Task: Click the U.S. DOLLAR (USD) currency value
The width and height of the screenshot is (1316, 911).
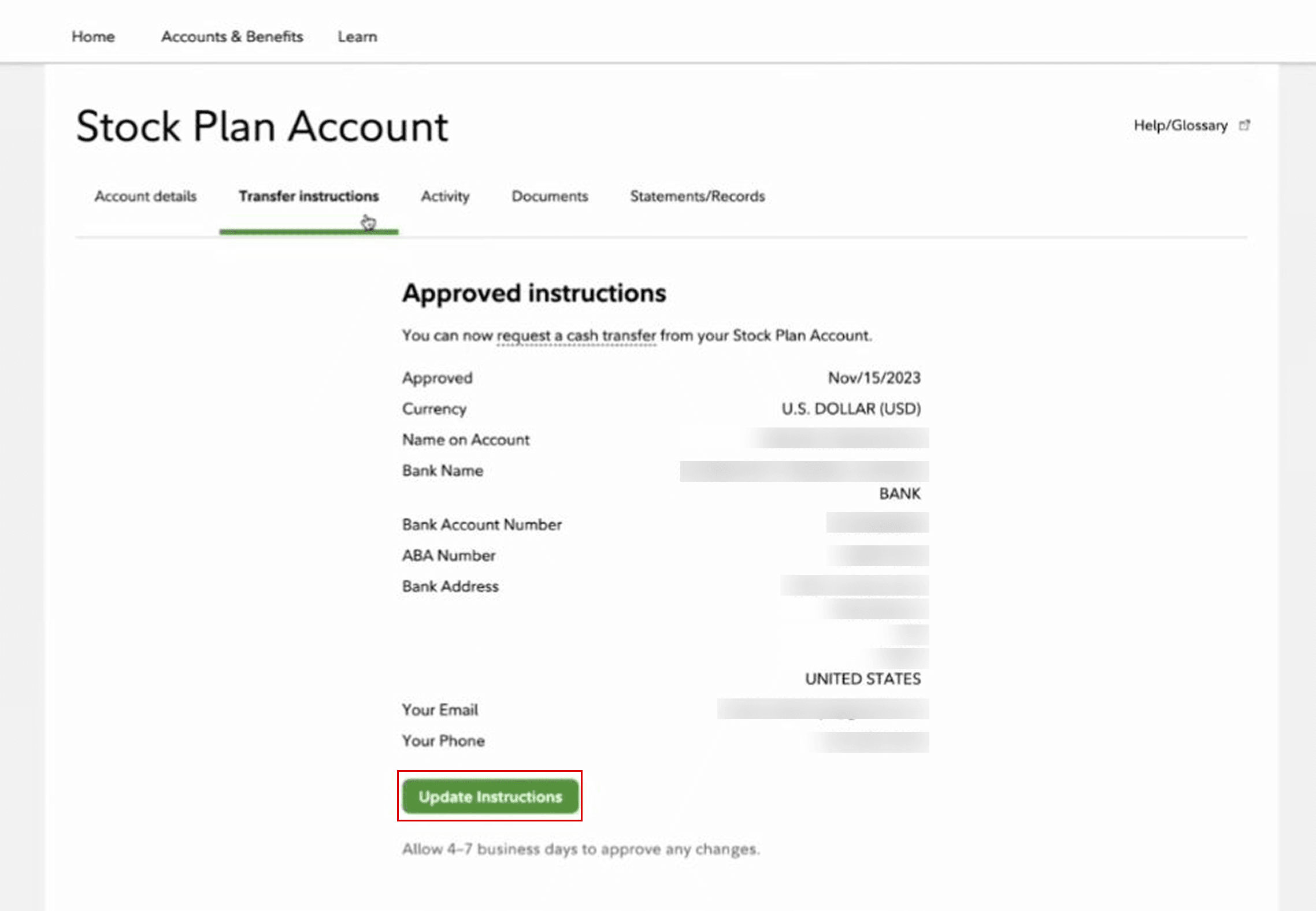Action: (851, 409)
